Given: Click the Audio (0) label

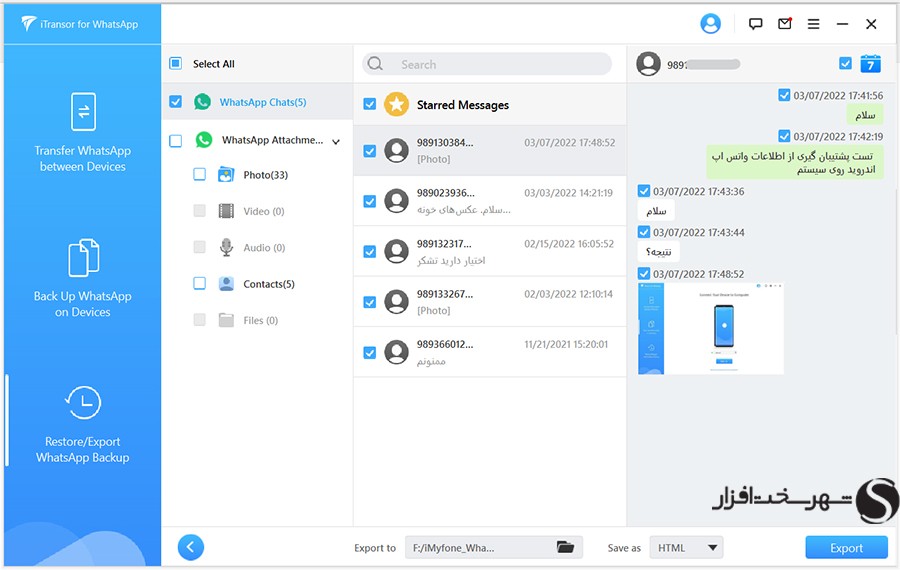Looking at the screenshot, I should tap(264, 247).
